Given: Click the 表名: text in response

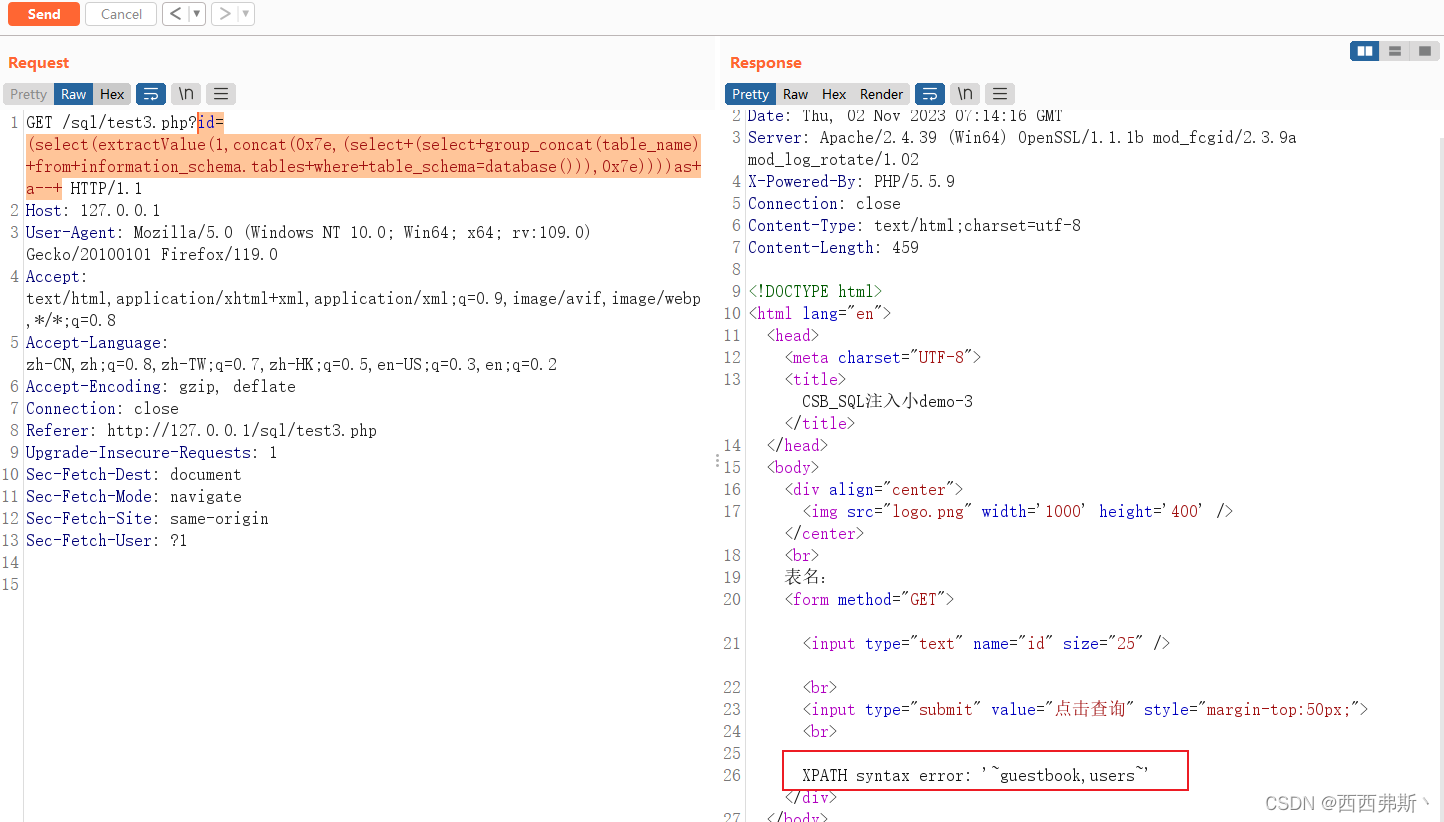Looking at the screenshot, I should (x=806, y=577).
